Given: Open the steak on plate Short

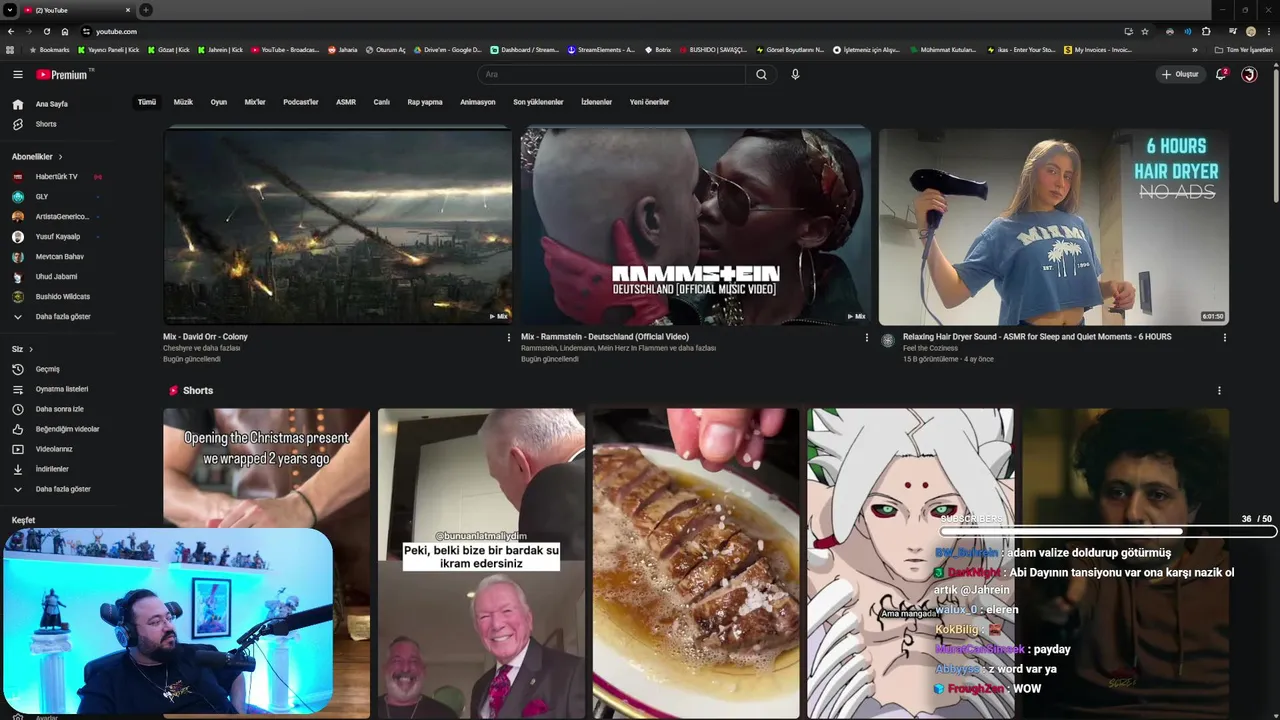Looking at the screenshot, I should (x=696, y=563).
